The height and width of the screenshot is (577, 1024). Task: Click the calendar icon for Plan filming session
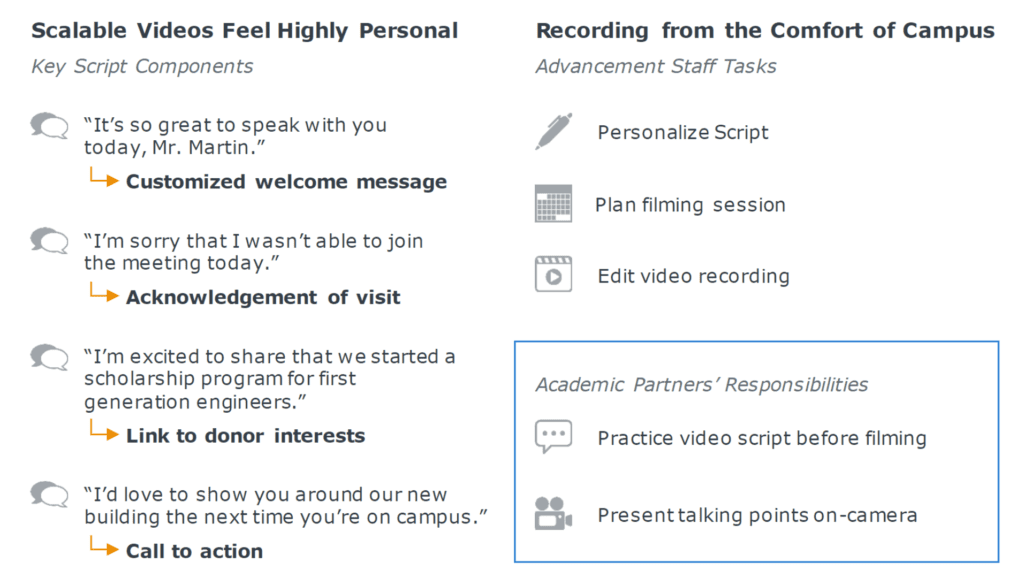[553, 204]
